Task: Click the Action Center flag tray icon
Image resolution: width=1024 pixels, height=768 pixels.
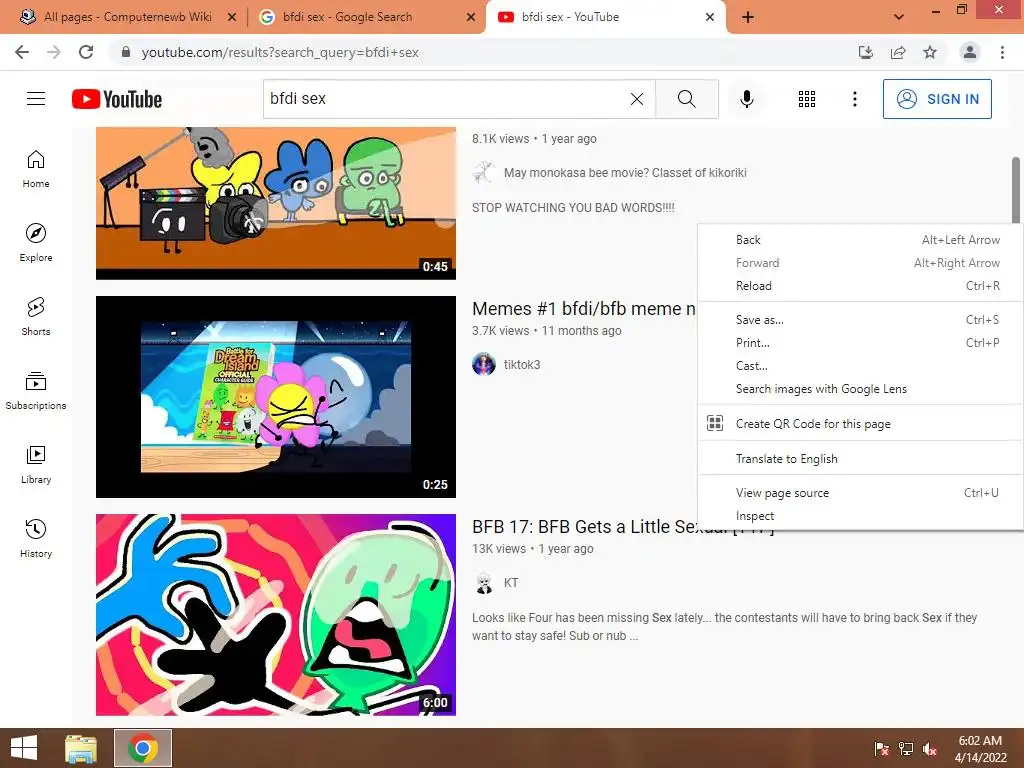Action: point(882,748)
